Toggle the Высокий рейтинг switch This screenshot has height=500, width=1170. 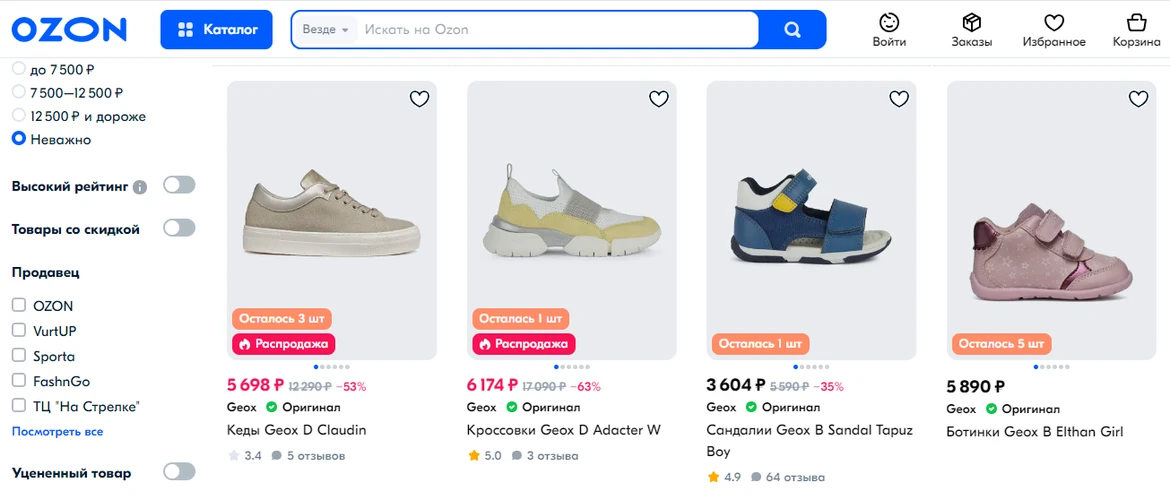click(x=179, y=185)
